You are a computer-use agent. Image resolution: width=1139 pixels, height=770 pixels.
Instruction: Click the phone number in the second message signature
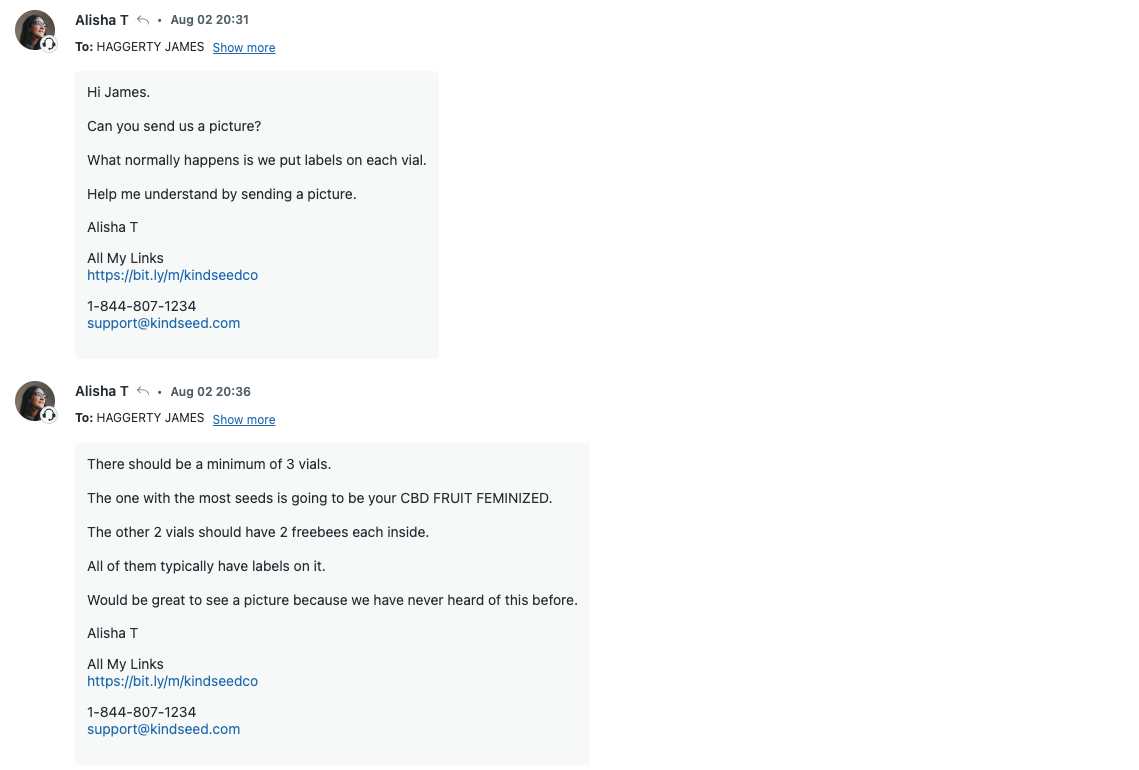(x=141, y=712)
